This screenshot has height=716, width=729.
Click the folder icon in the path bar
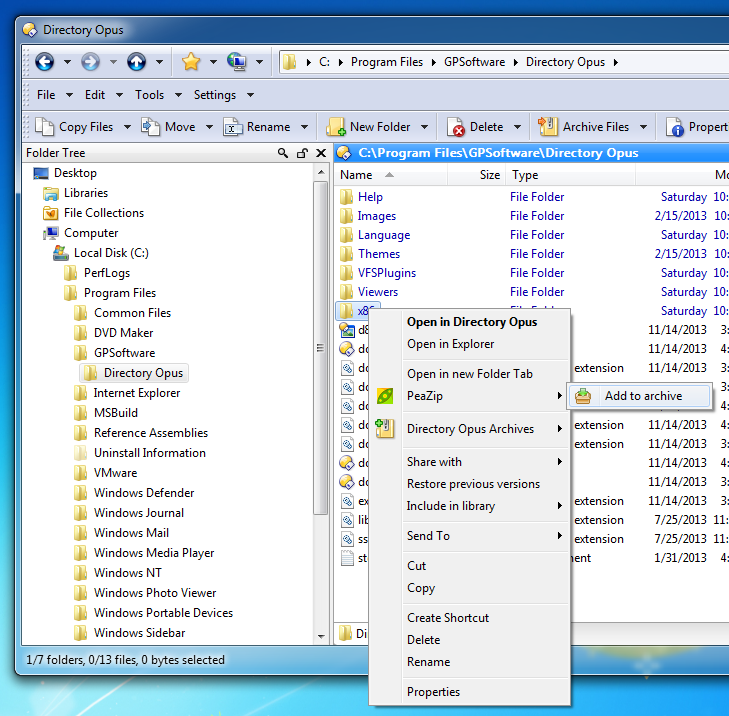pos(290,62)
